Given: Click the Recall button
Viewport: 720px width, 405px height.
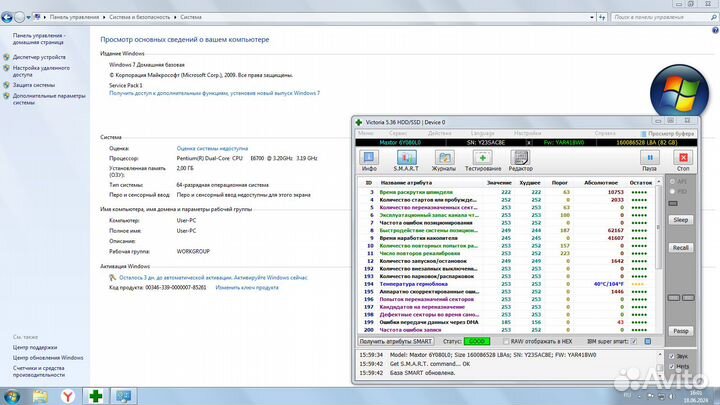Looking at the screenshot, I should click(x=681, y=248).
